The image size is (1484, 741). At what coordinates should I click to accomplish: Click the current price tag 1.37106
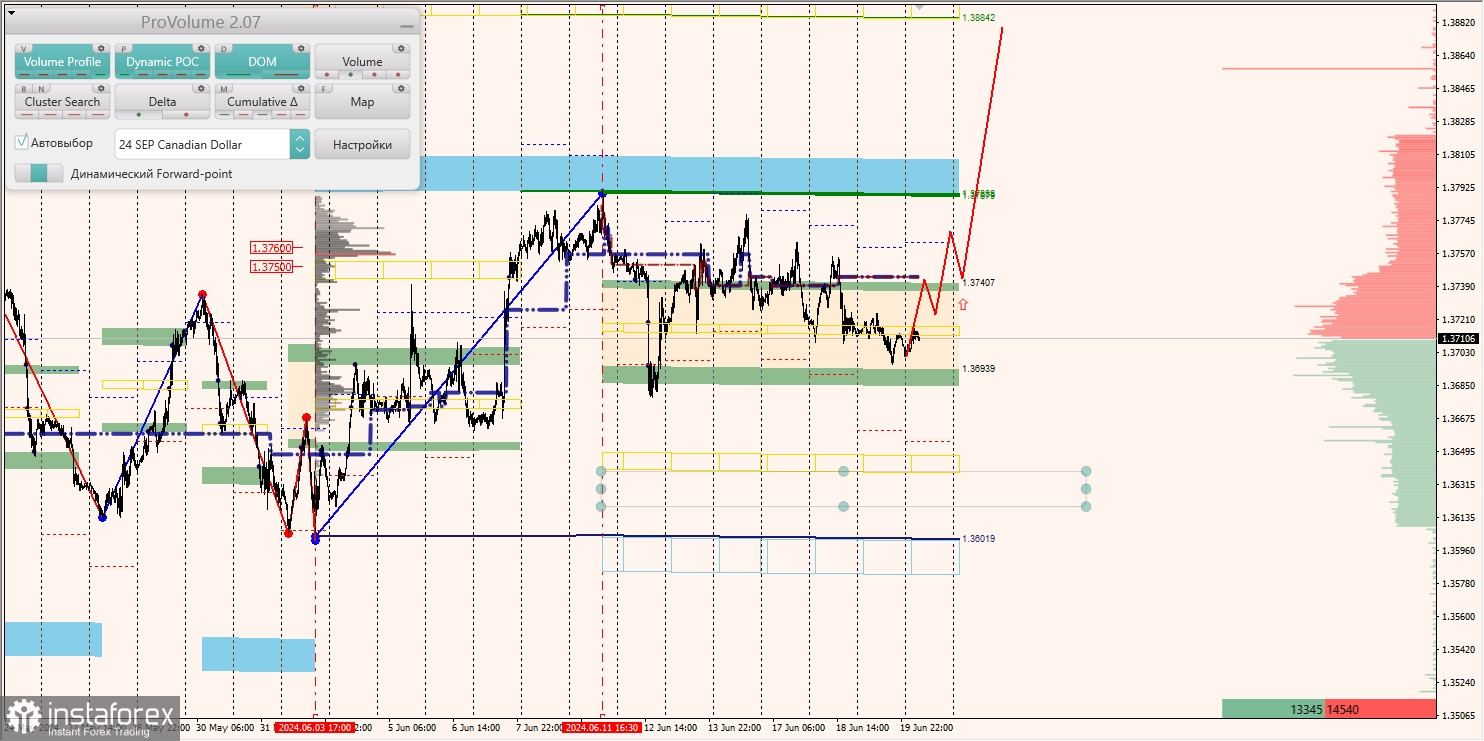click(1460, 339)
